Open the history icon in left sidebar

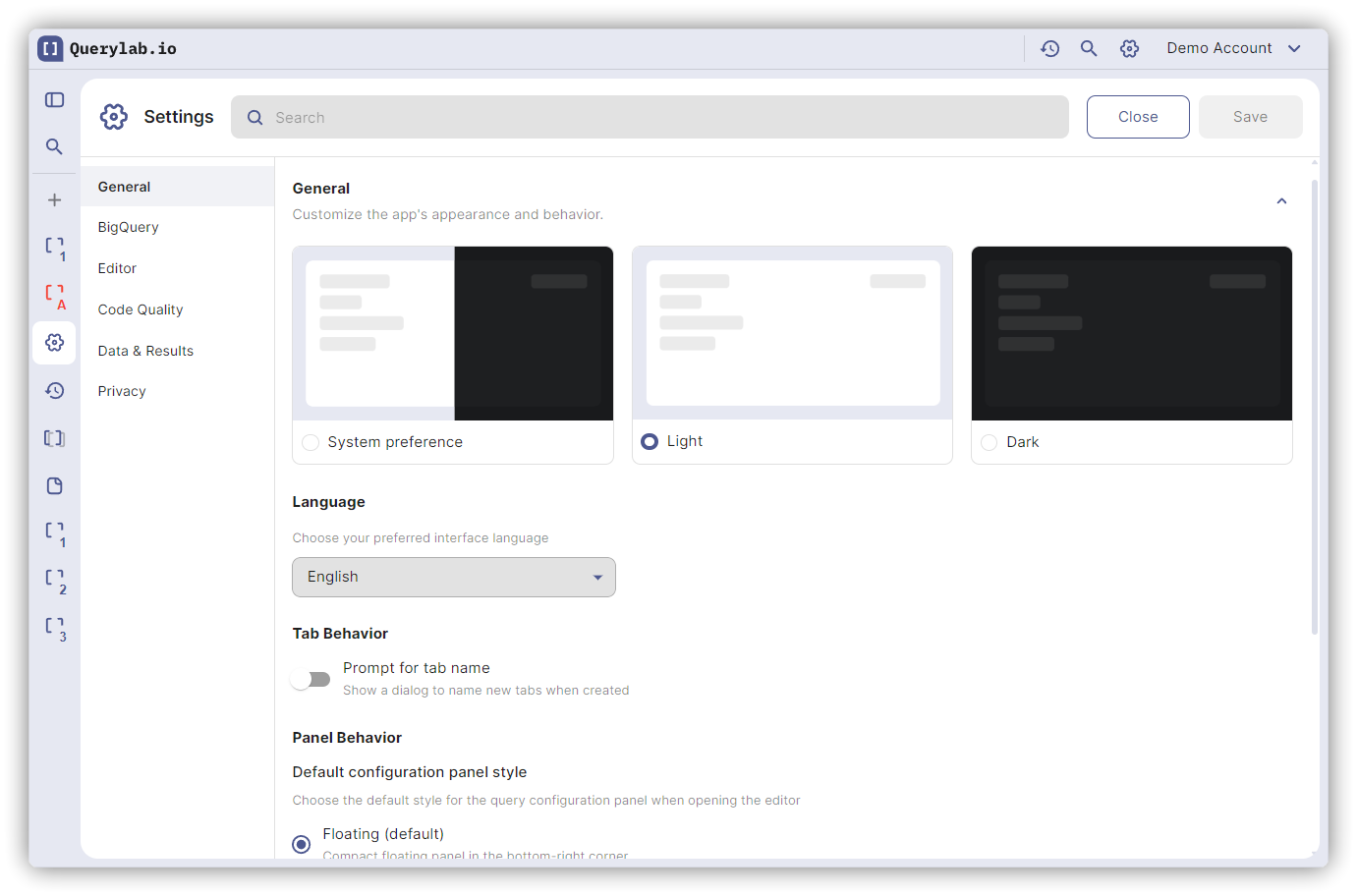[54, 390]
